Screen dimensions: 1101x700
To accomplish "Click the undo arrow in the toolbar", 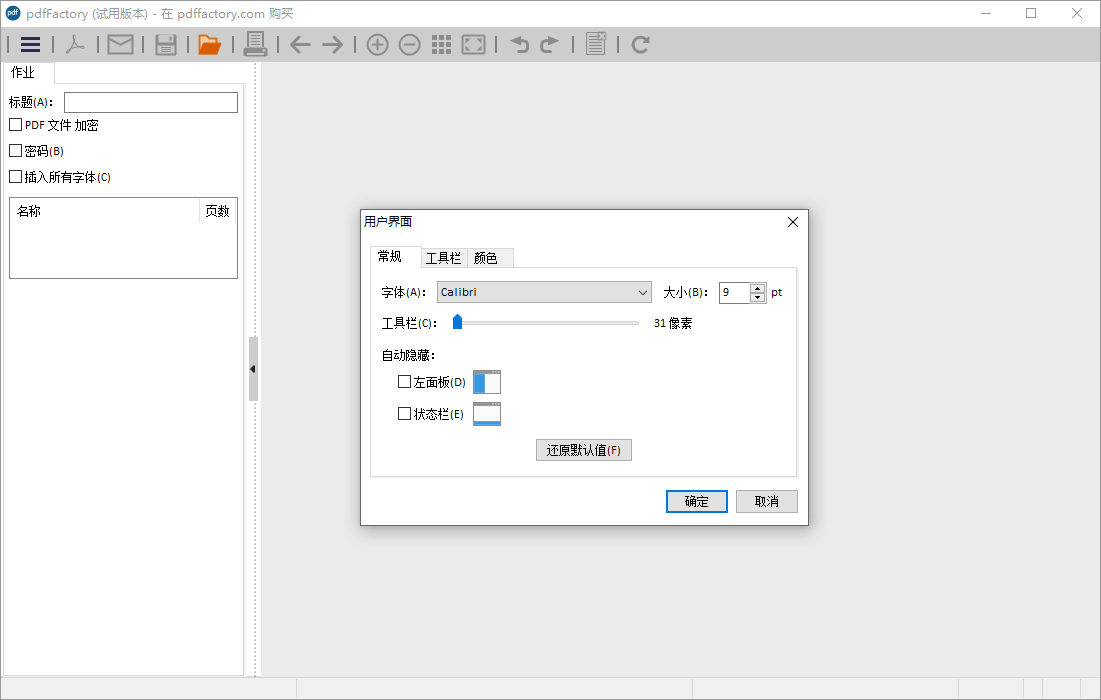I will click(519, 44).
